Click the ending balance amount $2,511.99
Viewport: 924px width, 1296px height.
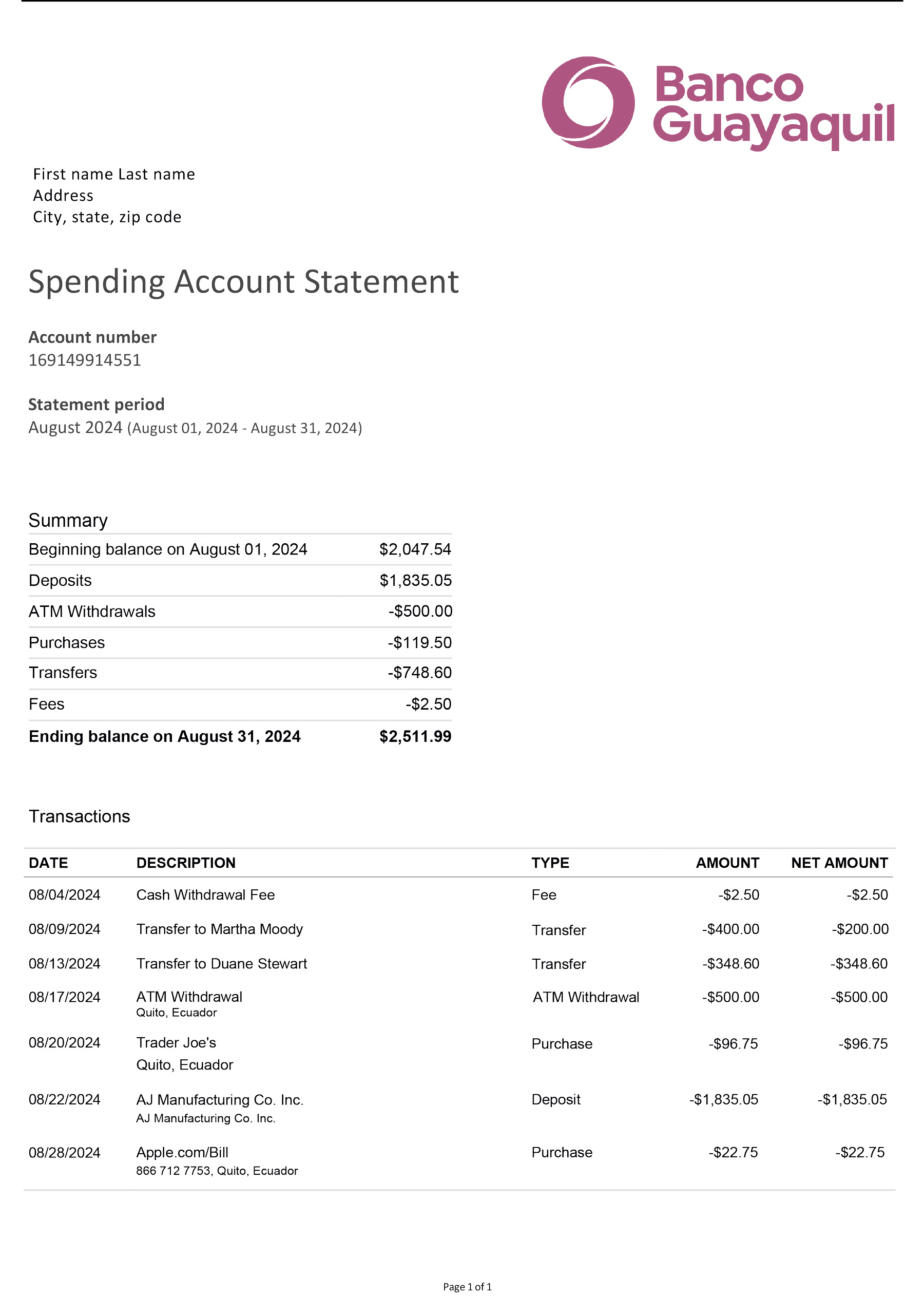[x=415, y=736]
